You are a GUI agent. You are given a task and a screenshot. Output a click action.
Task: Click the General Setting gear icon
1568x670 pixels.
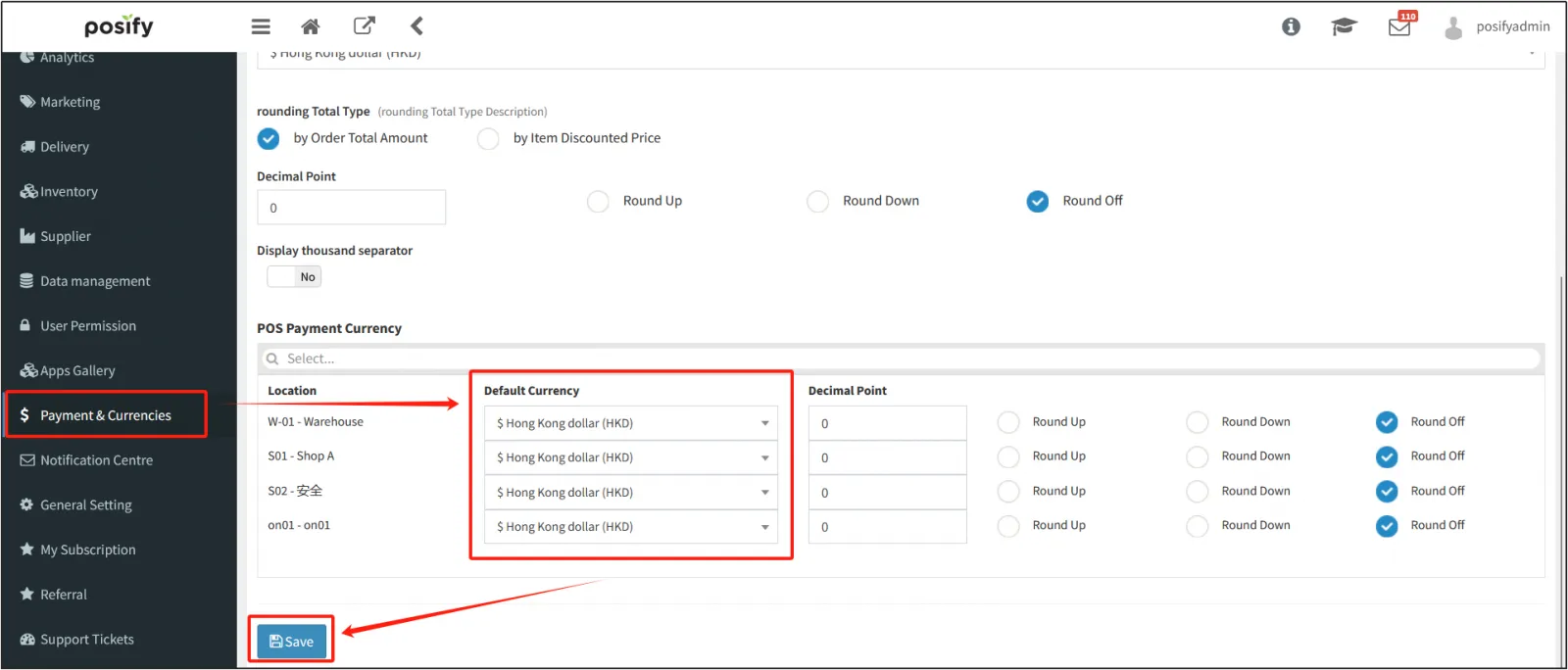coord(26,504)
